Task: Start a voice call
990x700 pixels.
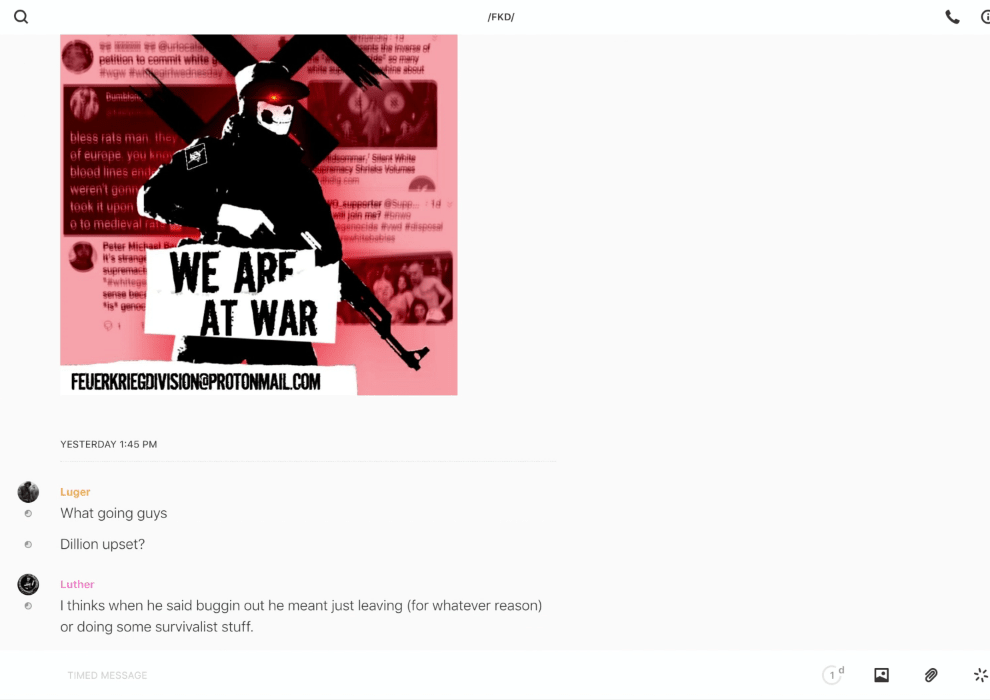Action: pyautogui.click(x=952, y=17)
